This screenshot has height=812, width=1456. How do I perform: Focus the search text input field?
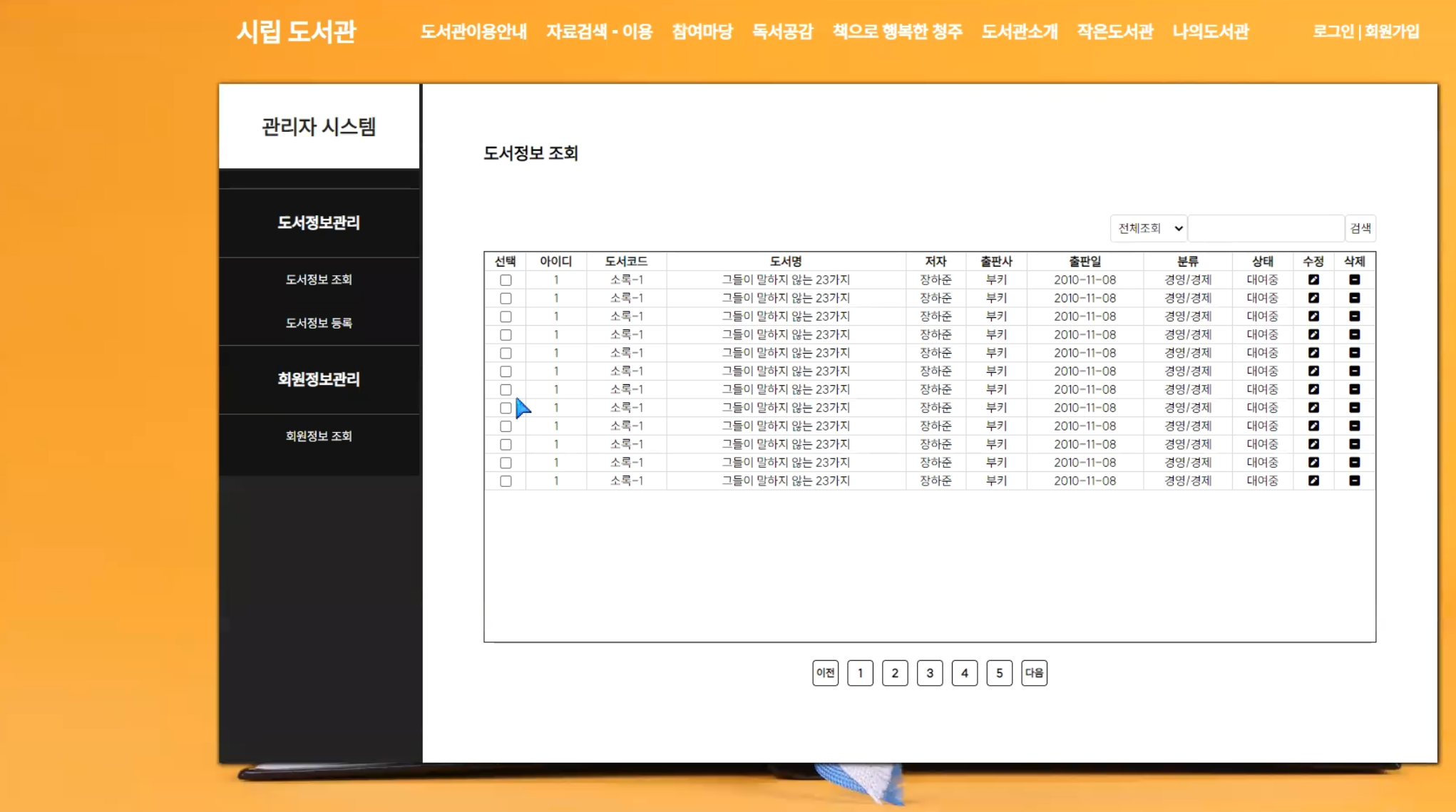1266,228
